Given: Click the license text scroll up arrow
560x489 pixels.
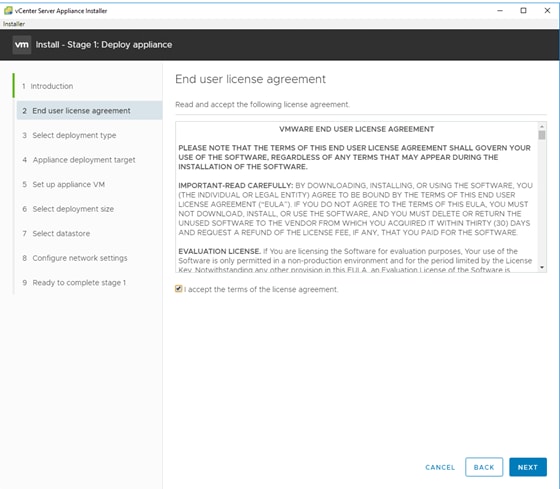Looking at the screenshot, I should pyautogui.click(x=542, y=126).
